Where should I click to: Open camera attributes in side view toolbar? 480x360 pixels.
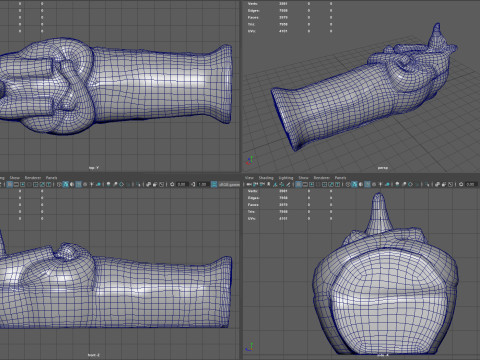coord(262,184)
